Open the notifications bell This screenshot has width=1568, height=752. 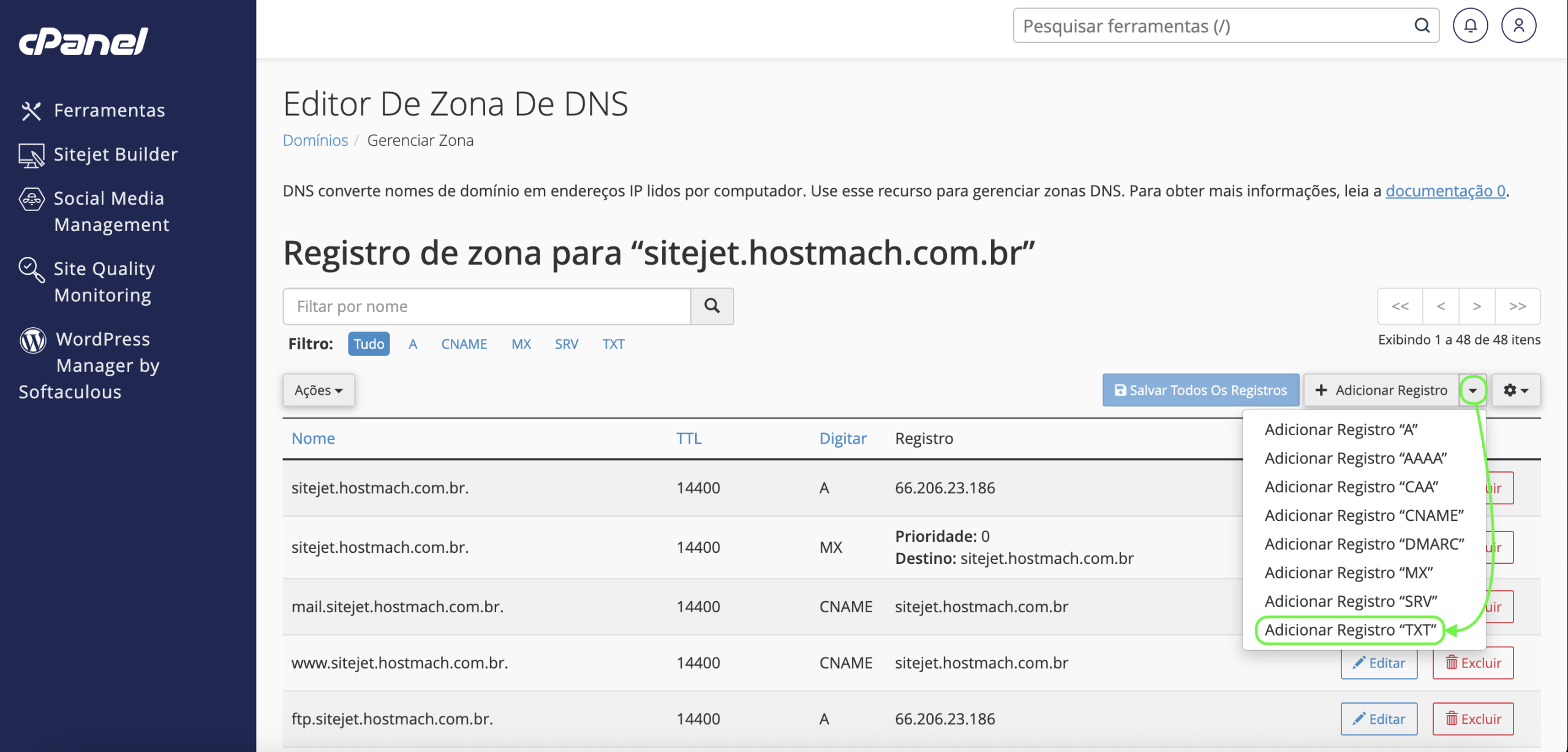(1470, 26)
